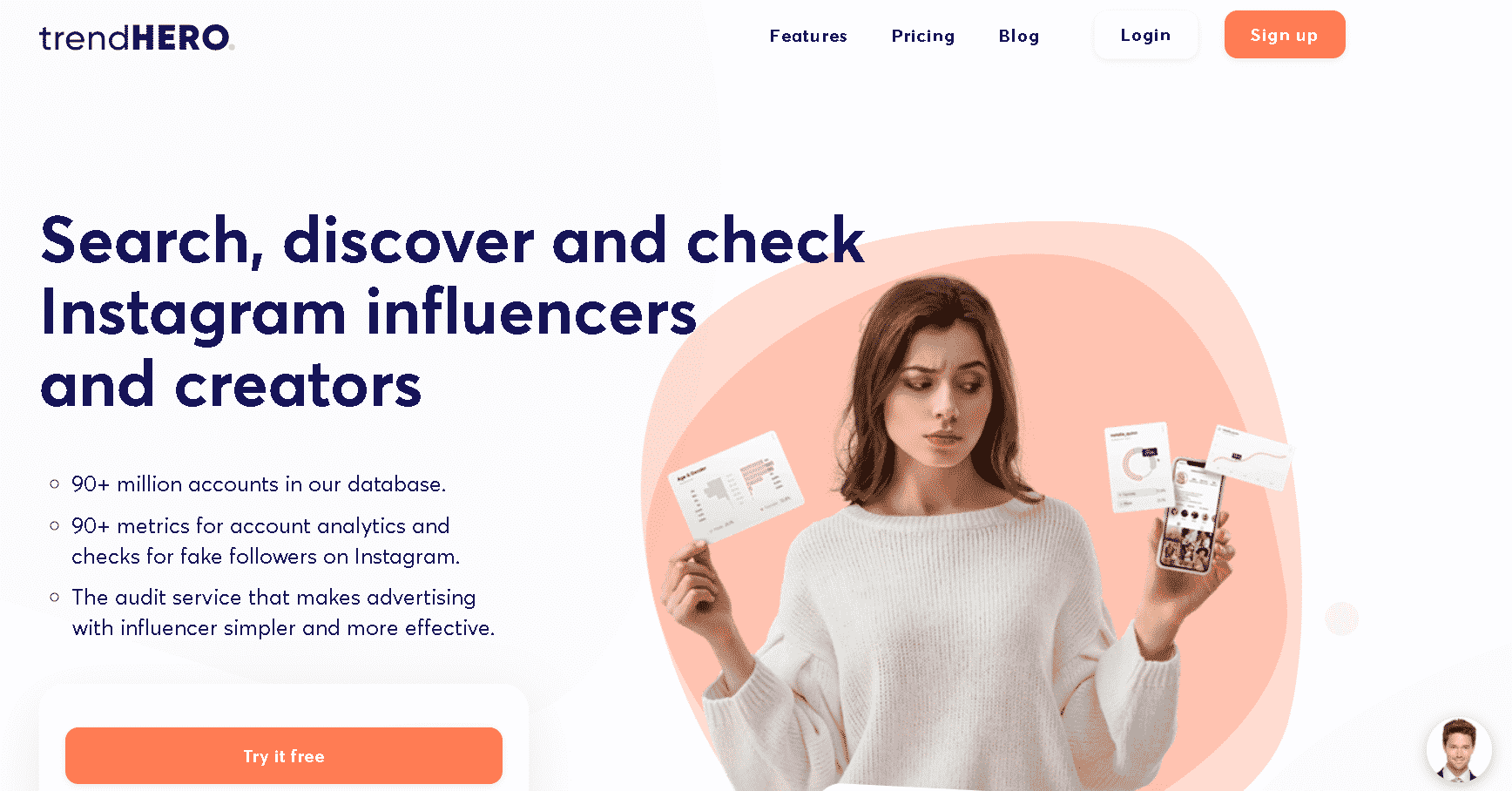Viewport: 1512px width, 791px height.
Task: Click the demographics chart card held in hand
Action: (736, 486)
